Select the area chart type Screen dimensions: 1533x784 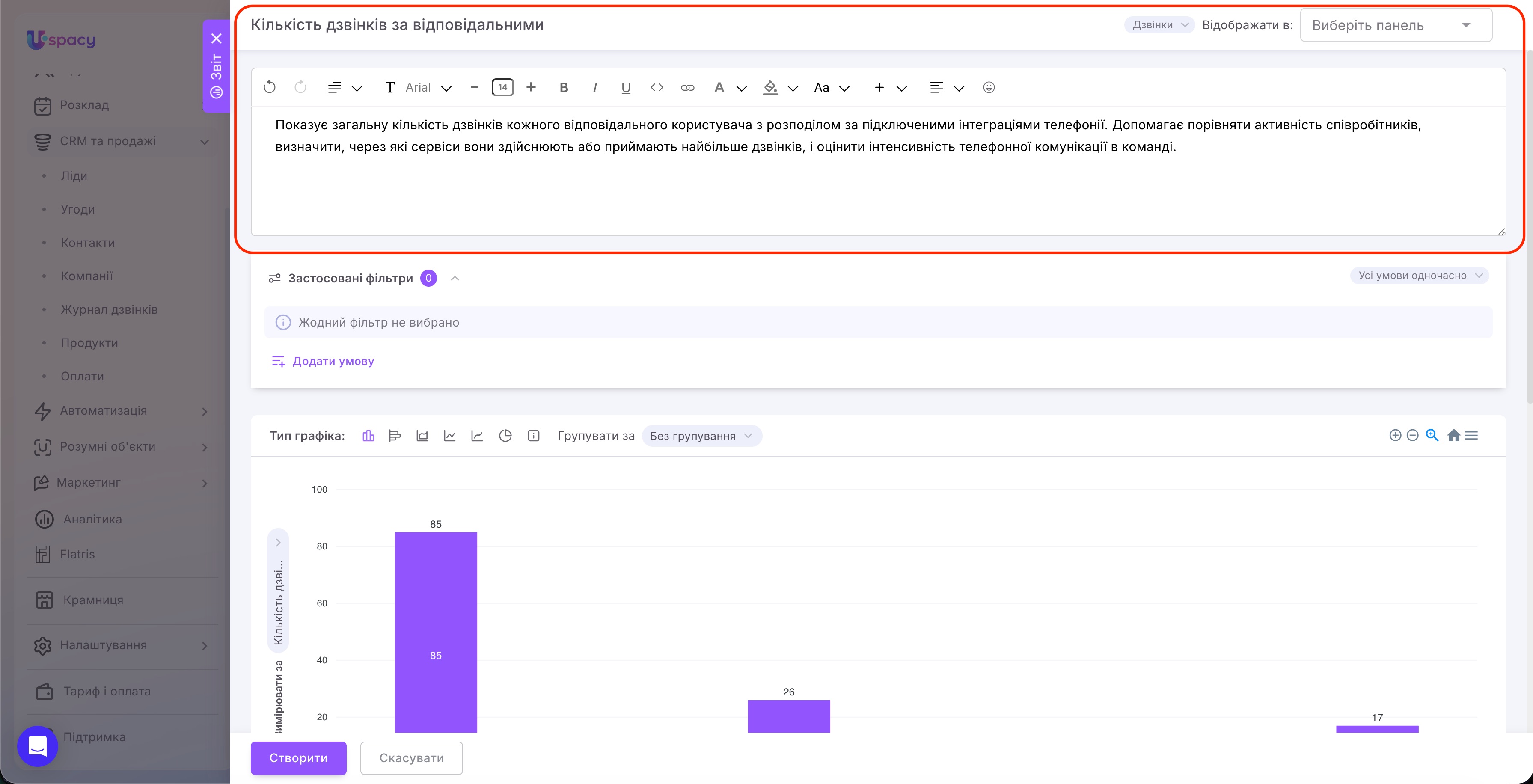422,436
